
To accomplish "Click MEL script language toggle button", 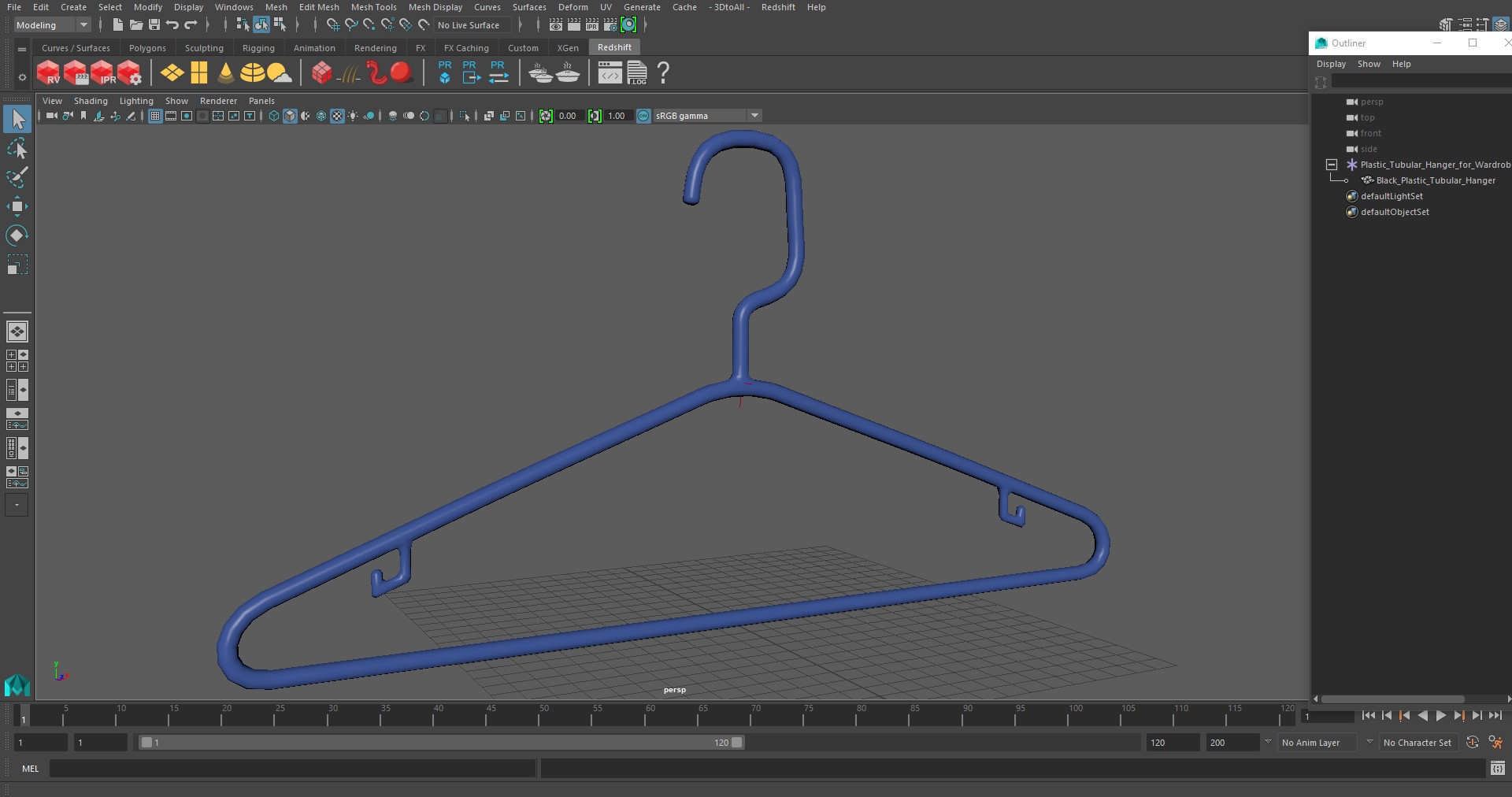I will [30, 769].
